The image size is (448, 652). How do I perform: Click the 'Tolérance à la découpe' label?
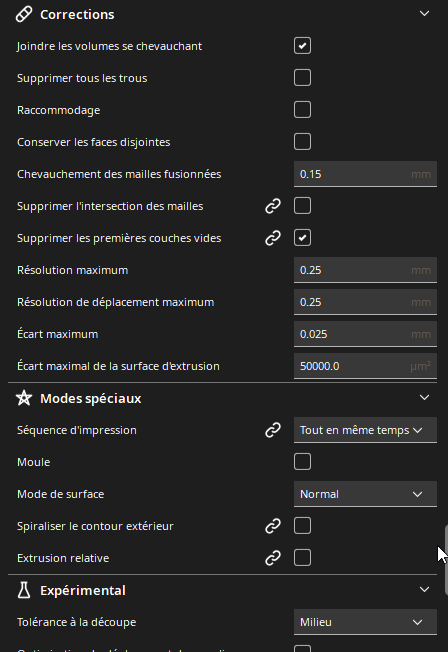77,622
